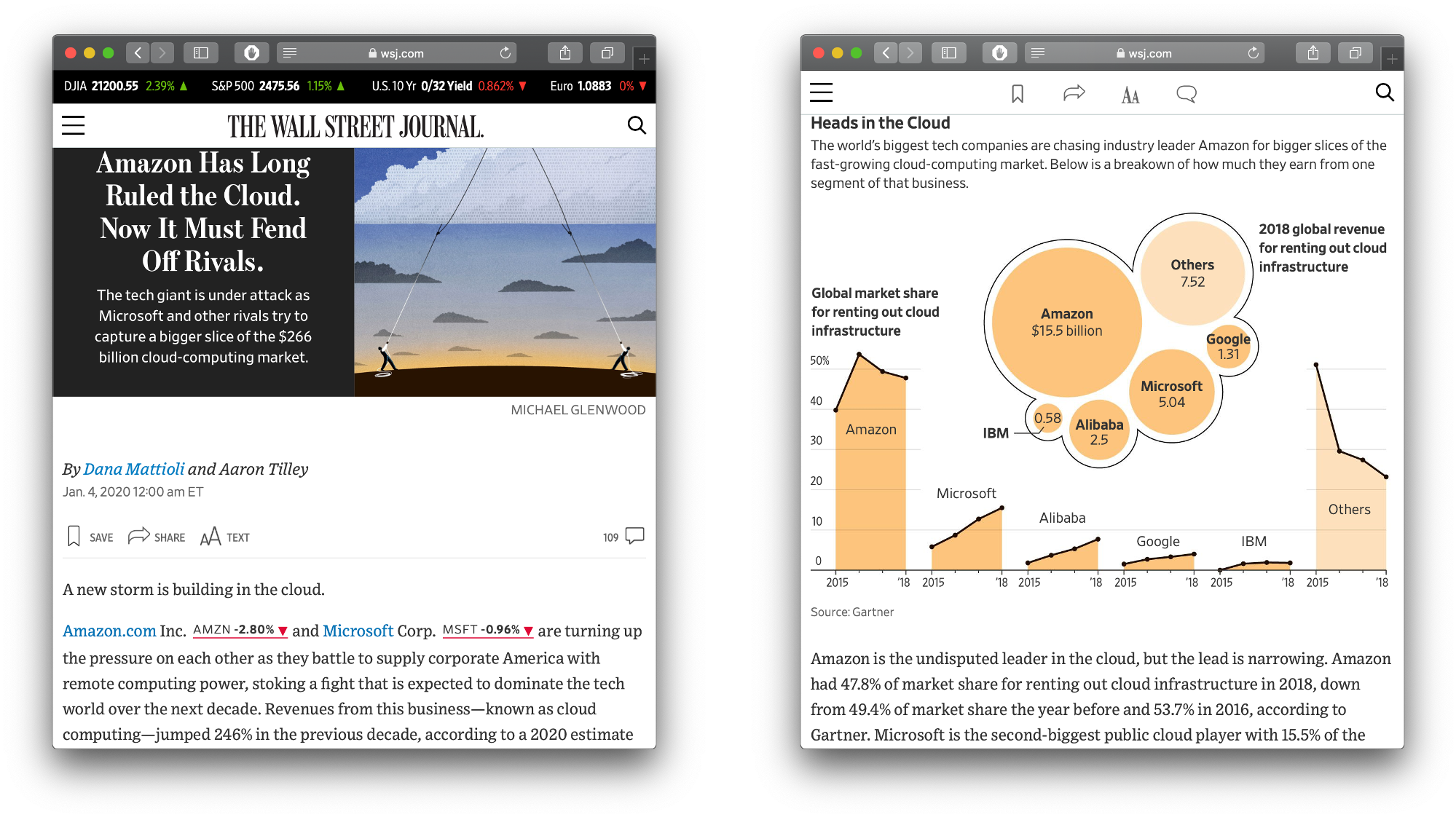The image size is (1456, 817).
Task: Click the Save bookmark icon under byline
Action: 74,537
